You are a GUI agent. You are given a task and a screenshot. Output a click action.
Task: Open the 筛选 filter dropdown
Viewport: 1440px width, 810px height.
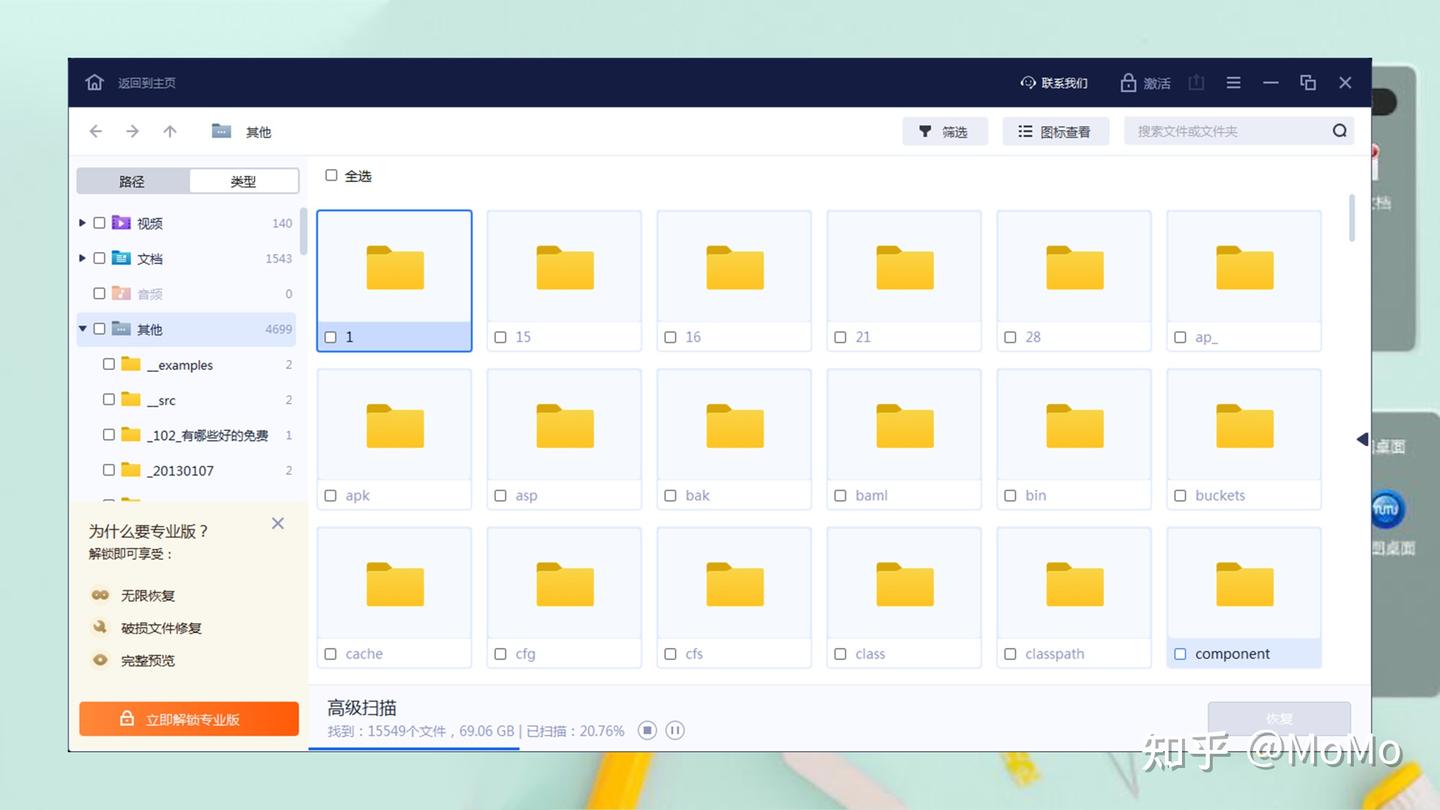pos(945,131)
